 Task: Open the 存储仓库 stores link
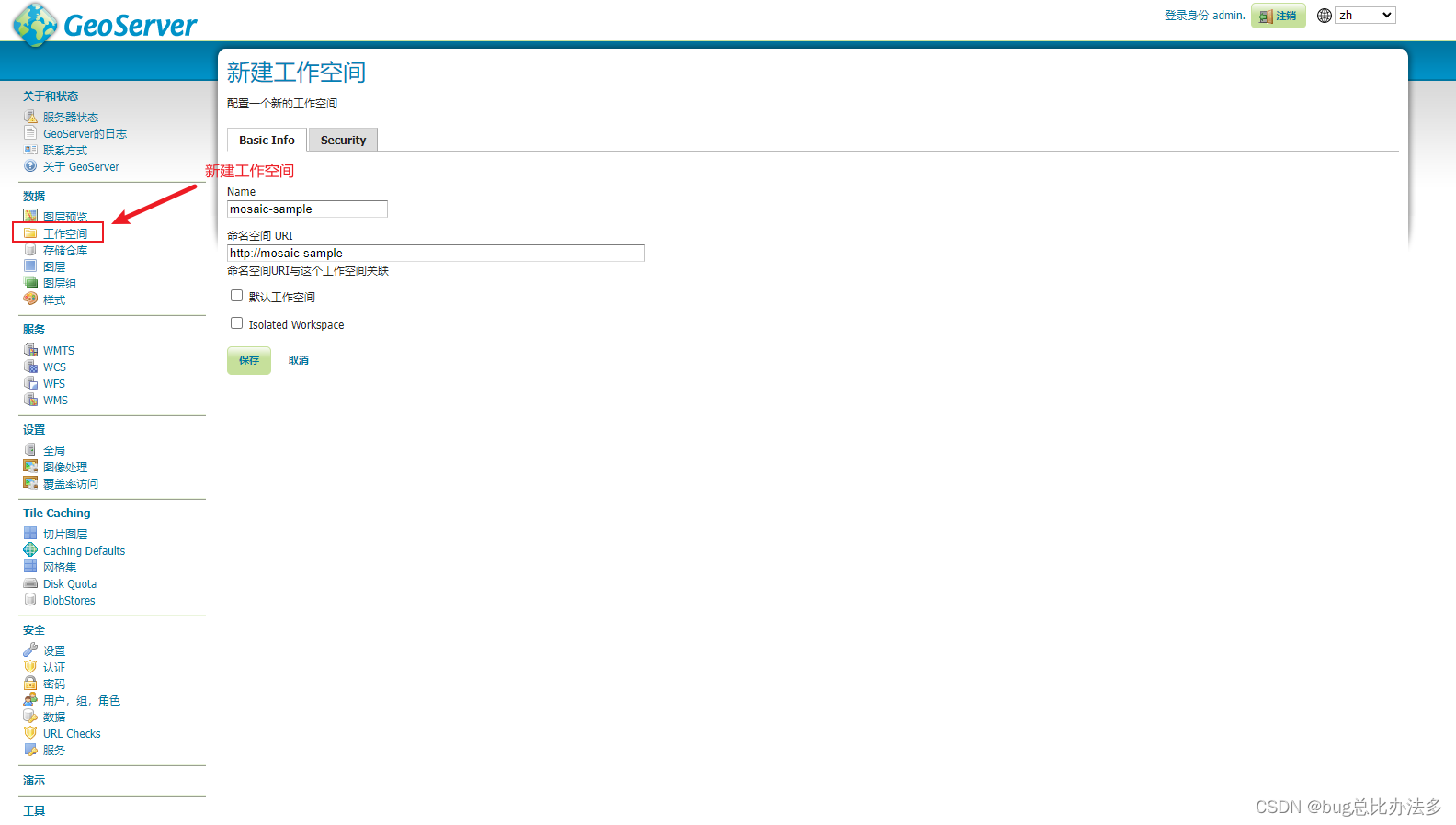click(65, 250)
